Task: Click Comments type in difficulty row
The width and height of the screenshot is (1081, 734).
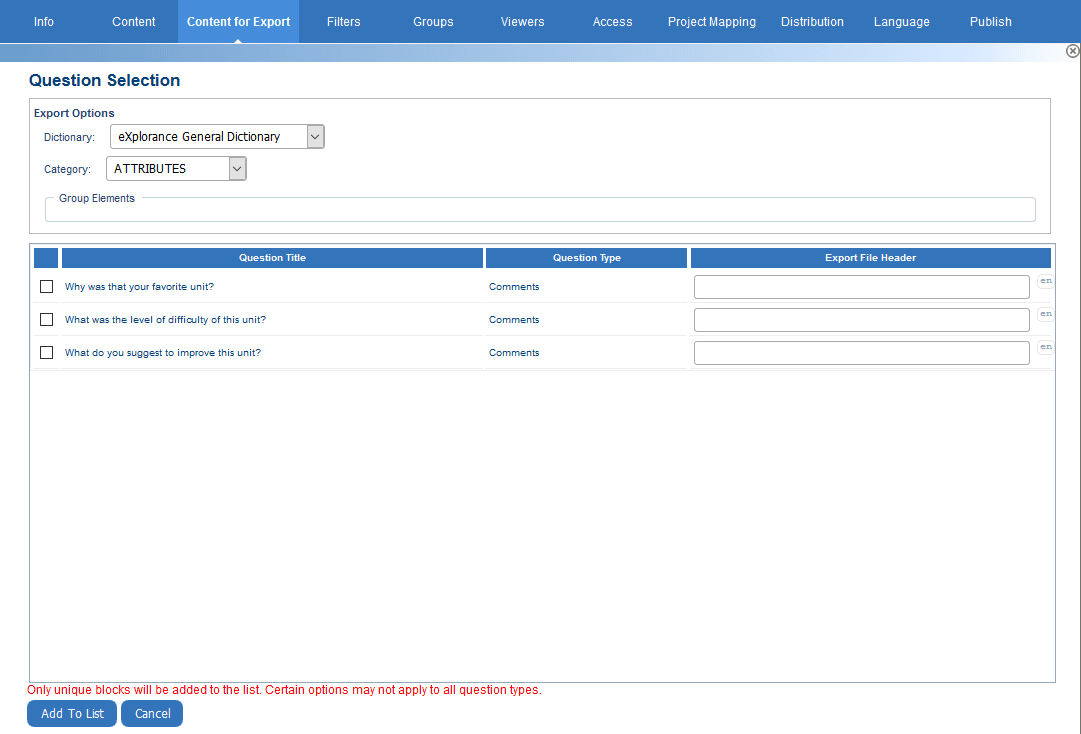Action: pos(514,320)
